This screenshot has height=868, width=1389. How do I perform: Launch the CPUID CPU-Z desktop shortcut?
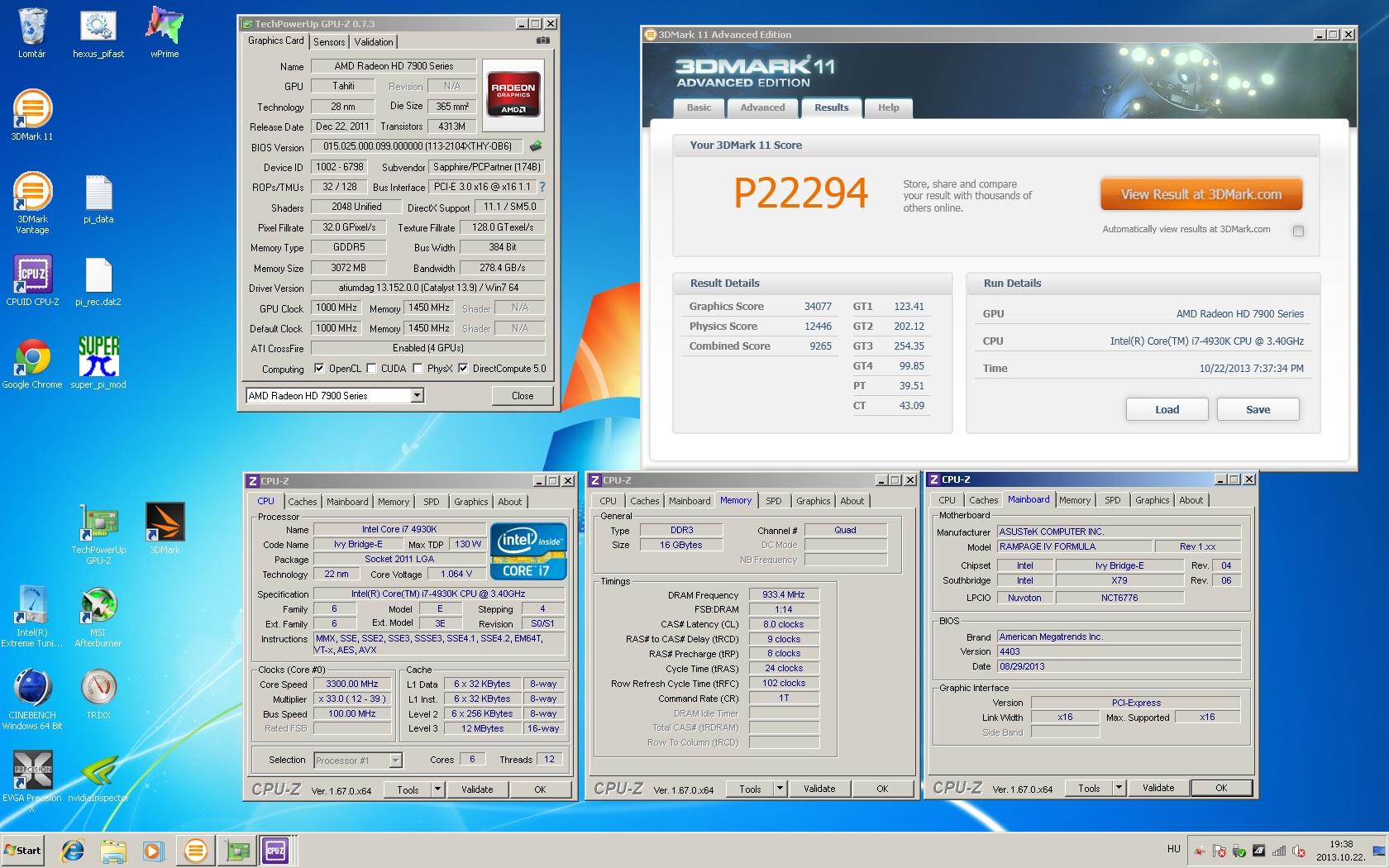(32, 281)
